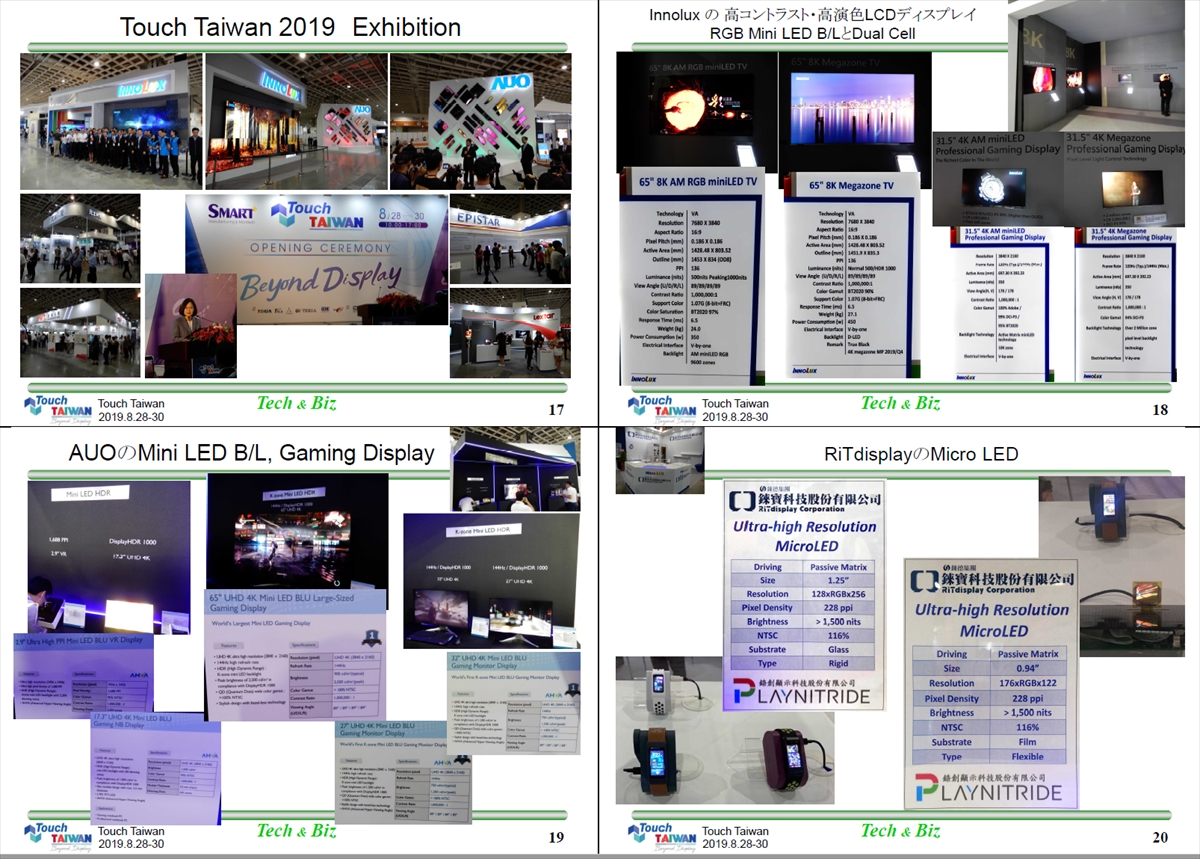Open the Innolux booth photo with lined-up crowd
This screenshot has height=859, width=1200.
(111, 121)
